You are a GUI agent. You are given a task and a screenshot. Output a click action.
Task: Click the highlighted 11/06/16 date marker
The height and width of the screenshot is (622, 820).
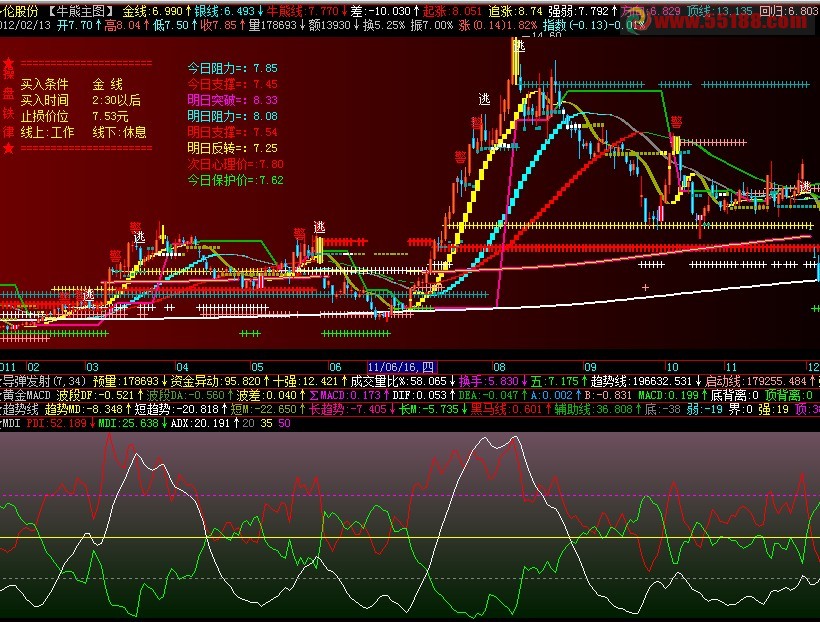coord(402,367)
